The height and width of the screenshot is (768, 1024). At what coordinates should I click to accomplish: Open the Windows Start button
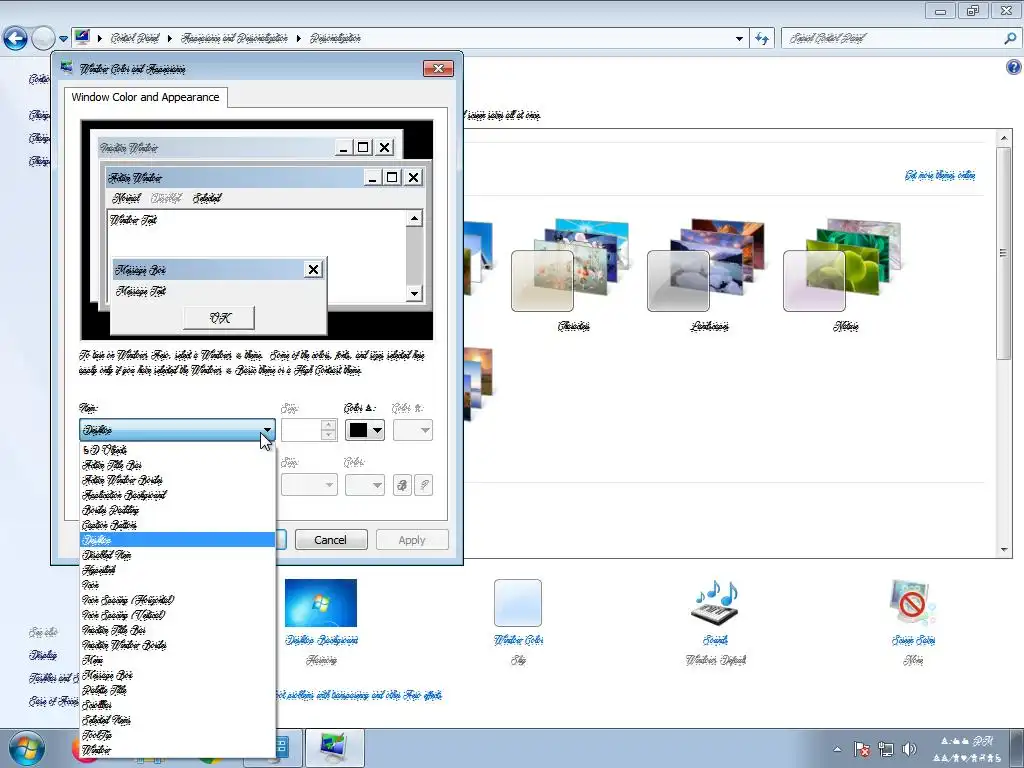click(x=26, y=748)
